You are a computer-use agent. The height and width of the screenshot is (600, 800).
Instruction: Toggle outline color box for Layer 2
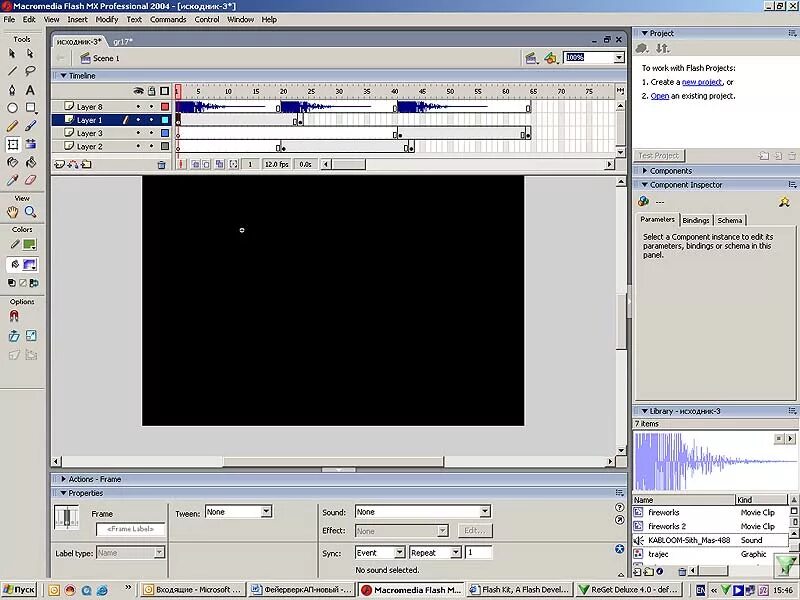click(x=165, y=146)
